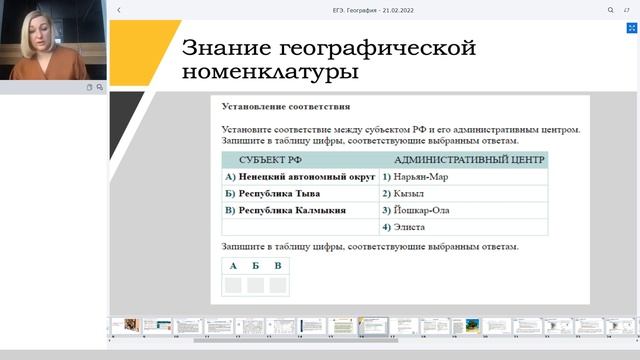The width and height of the screenshot is (640, 360).
Task: Open the slide thumbnail with dark blue vertical bar
Action: [311, 326]
